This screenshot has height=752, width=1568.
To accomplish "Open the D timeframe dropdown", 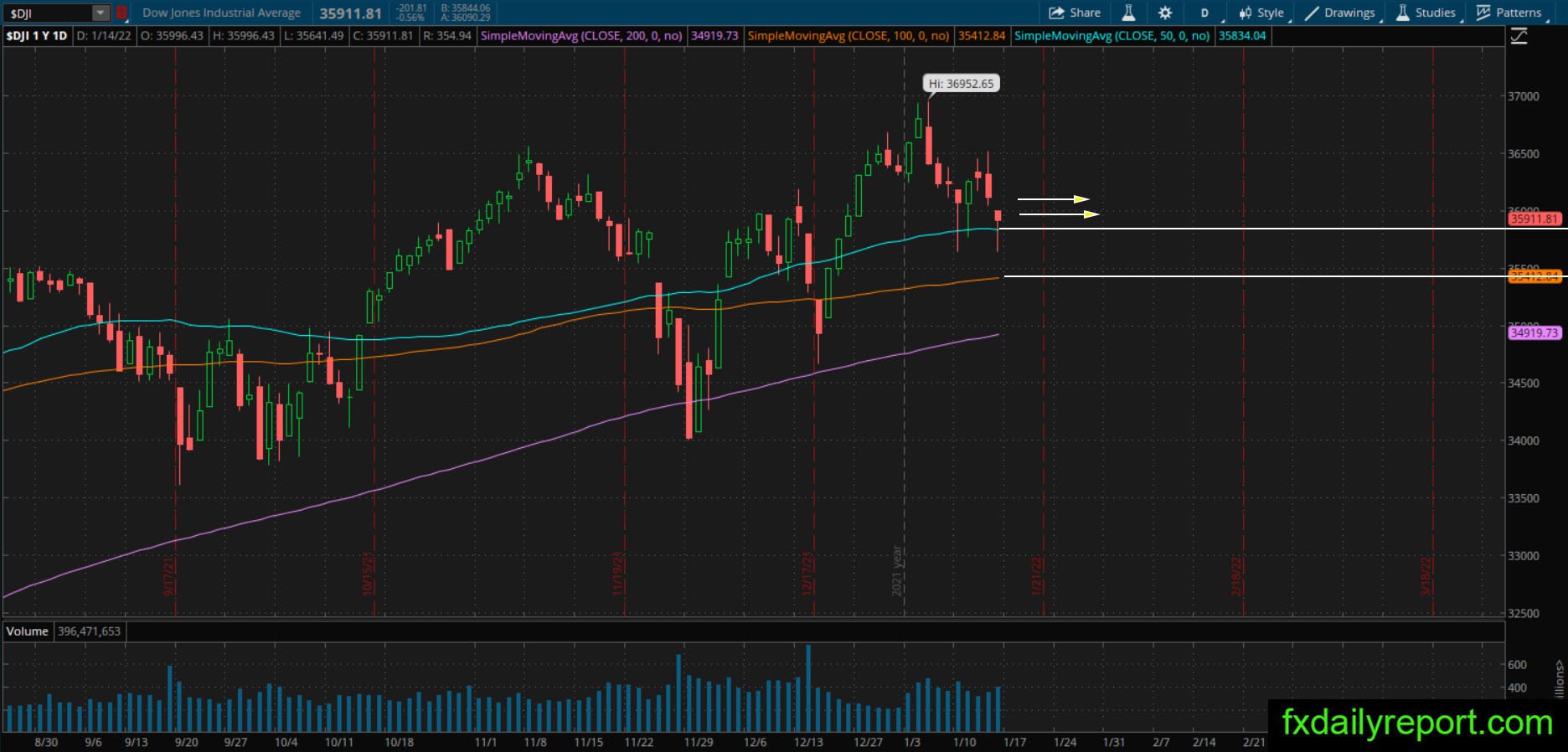I will [x=1206, y=13].
